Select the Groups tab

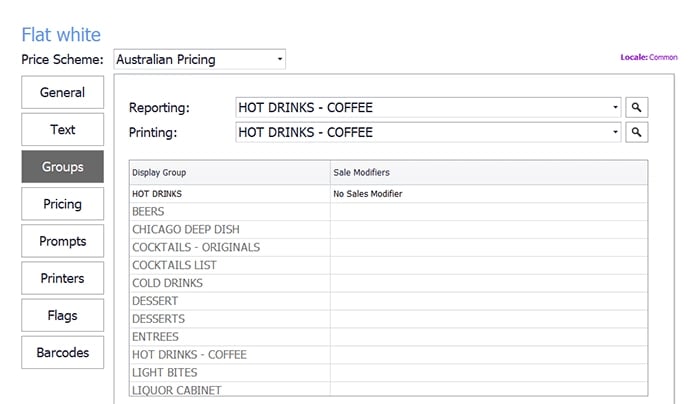click(62, 167)
